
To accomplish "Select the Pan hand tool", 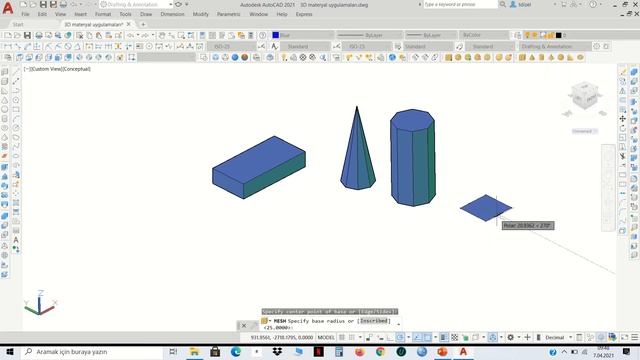I will 162,36.
